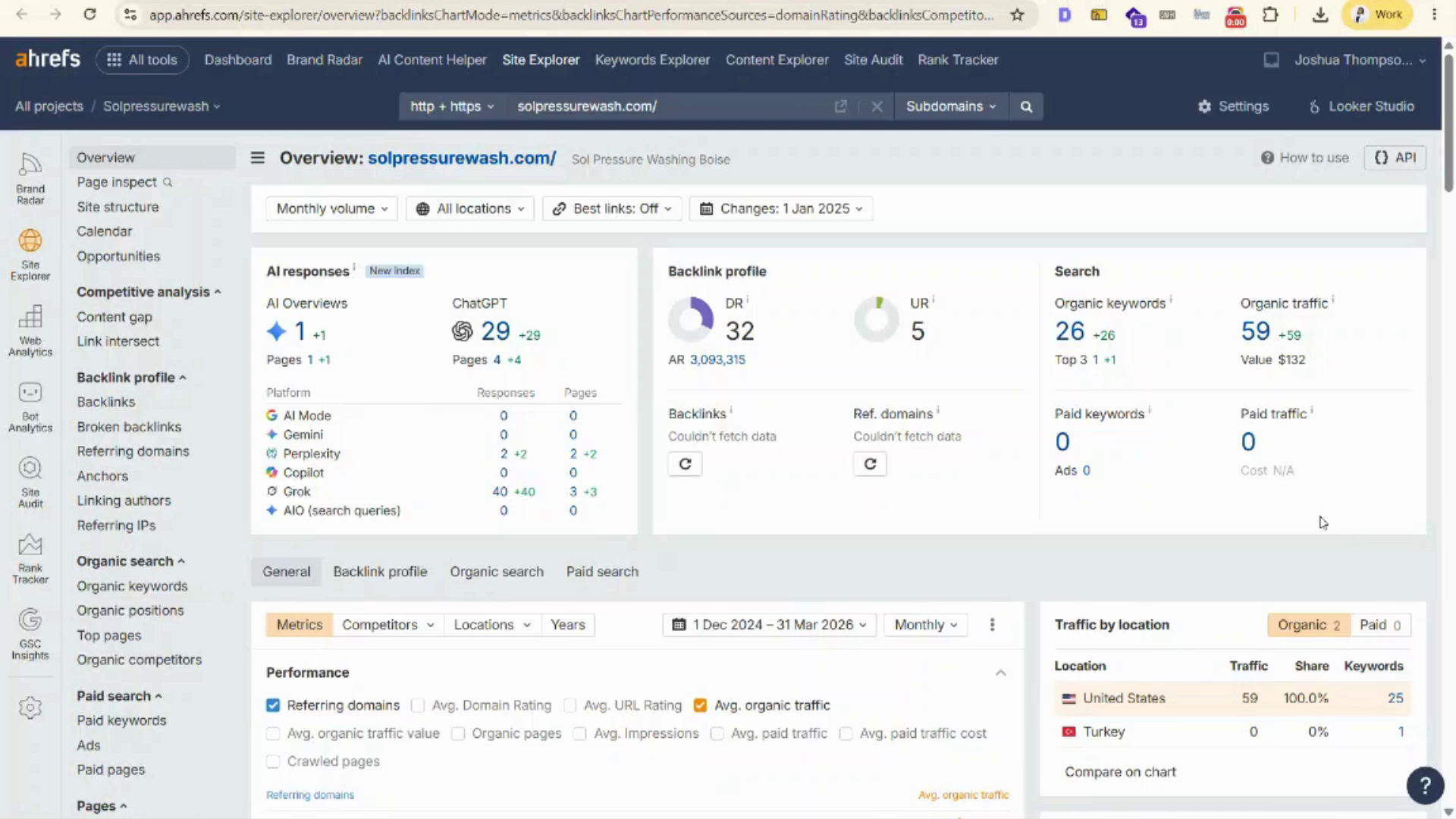Open Keywords Explorer in top menu
The height and width of the screenshot is (819, 1456).
652,60
